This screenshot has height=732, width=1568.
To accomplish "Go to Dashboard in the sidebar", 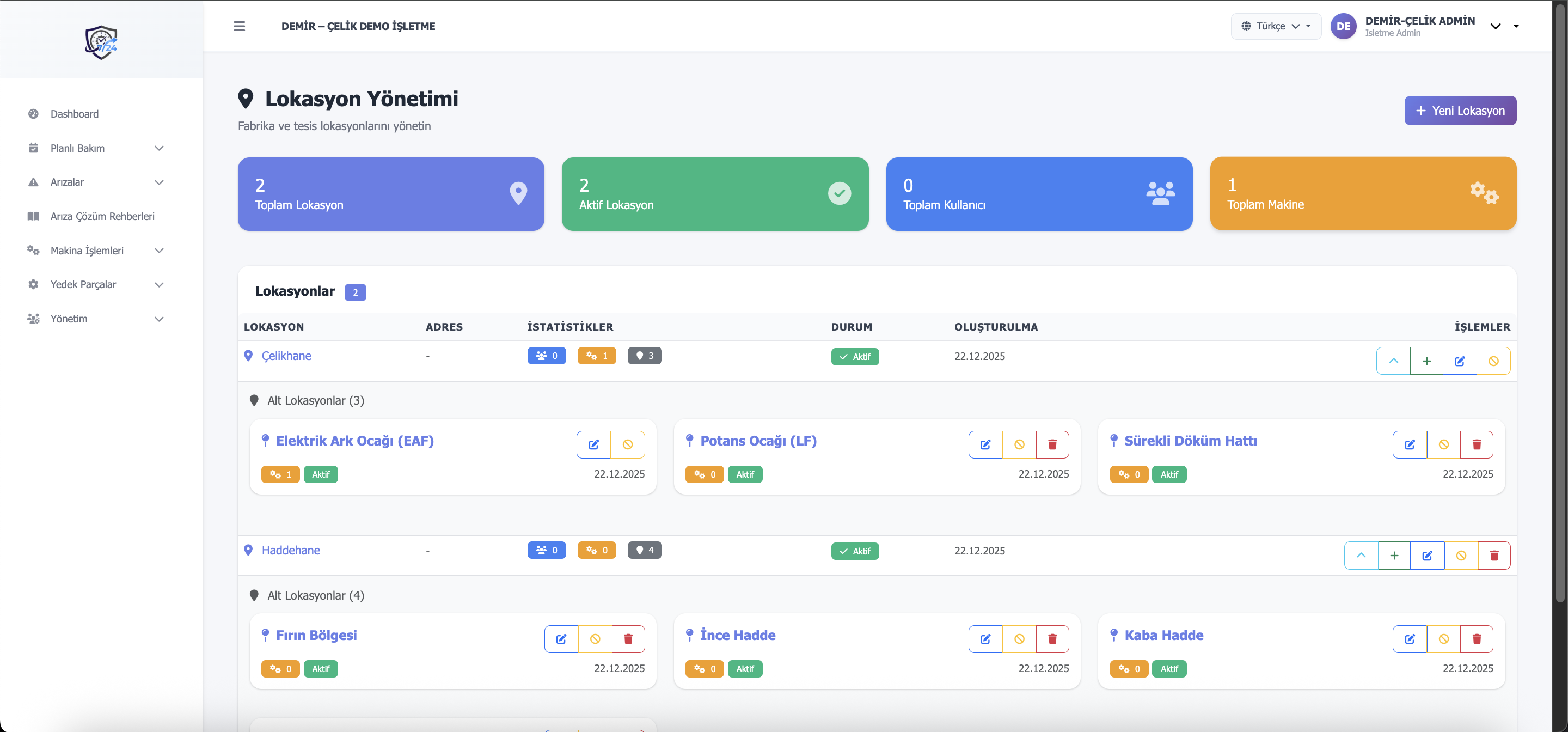I will pos(74,114).
